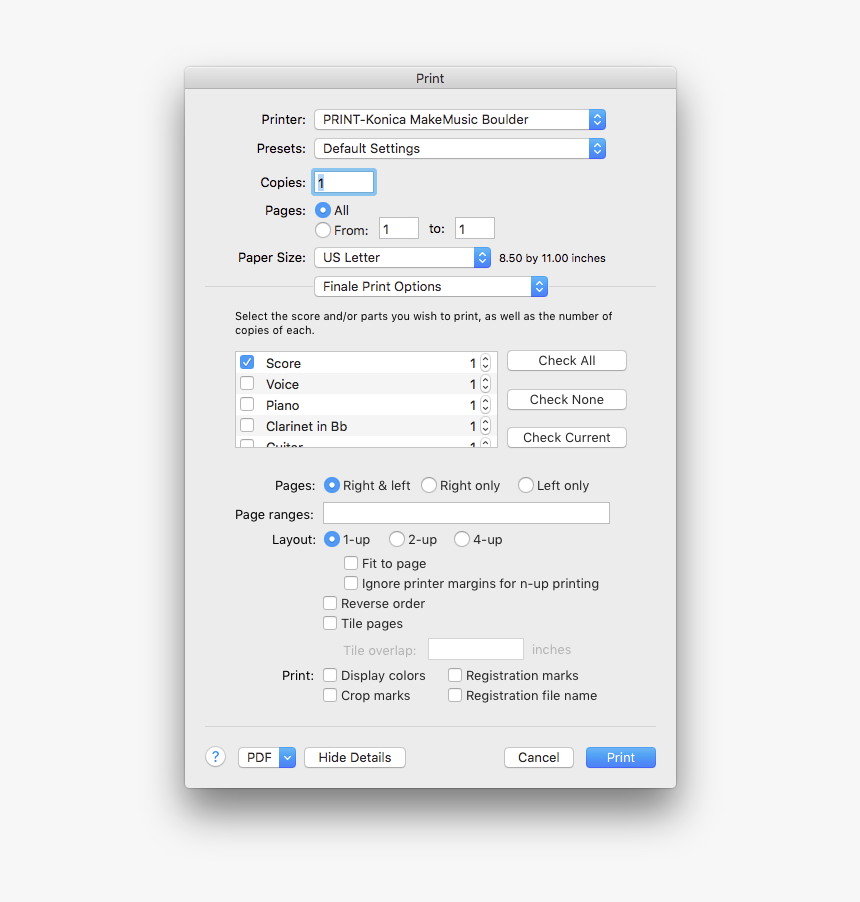Screen dimensions: 860x902
Task: Click into the Page ranges field
Action: 465,512
